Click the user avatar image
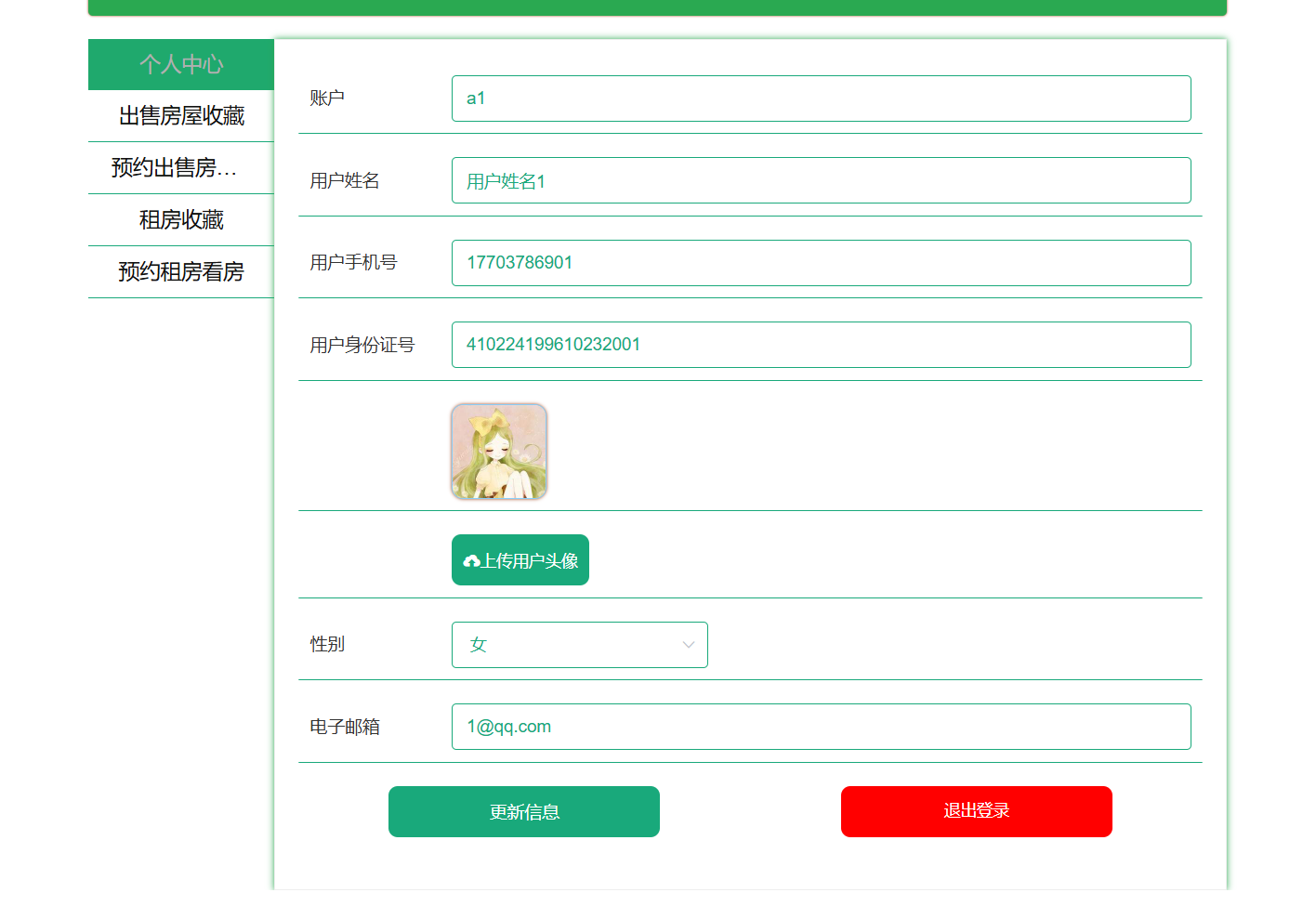1316x919 pixels. (499, 452)
